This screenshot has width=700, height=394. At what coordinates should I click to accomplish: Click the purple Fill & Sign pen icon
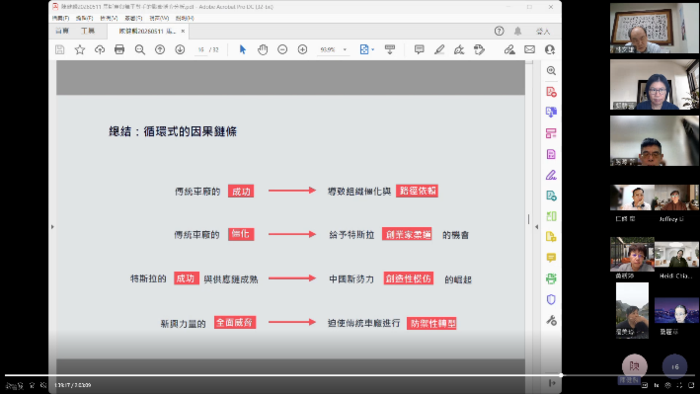(x=551, y=175)
